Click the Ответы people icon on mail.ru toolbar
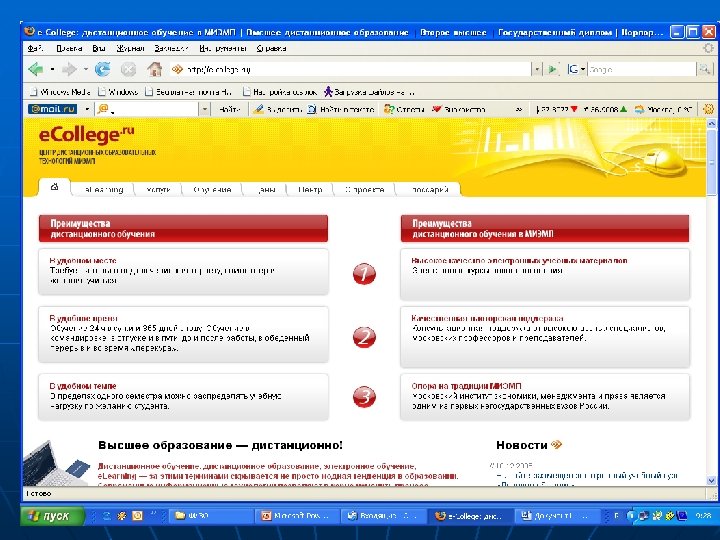Viewport: 720px width, 540px height. point(389,109)
